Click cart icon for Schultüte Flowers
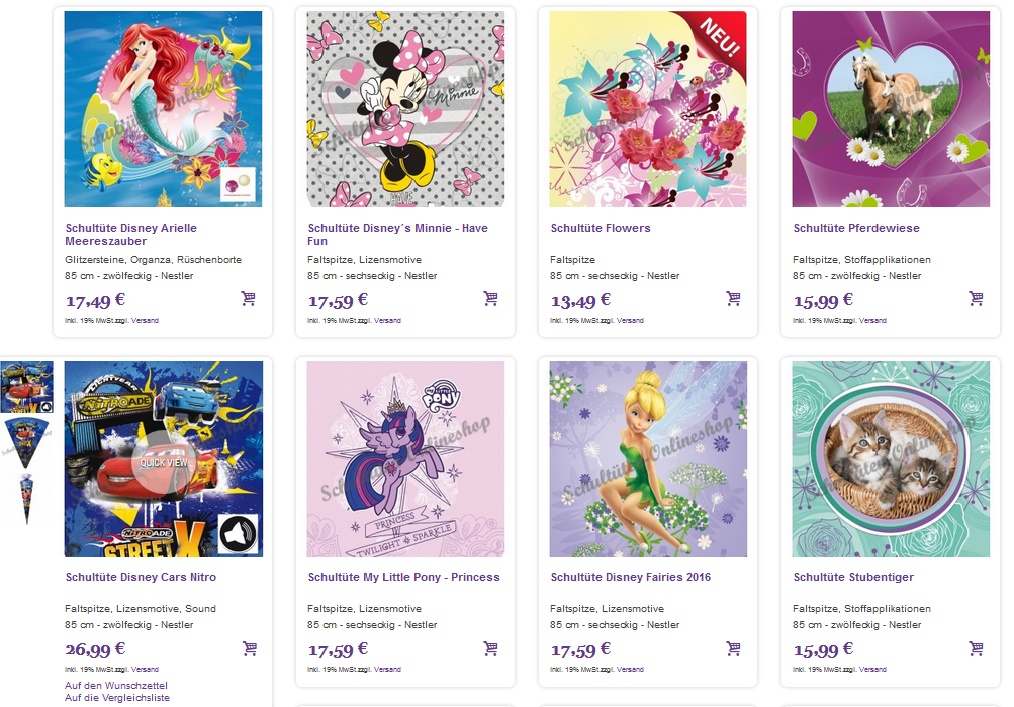 click(x=733, y=298)
